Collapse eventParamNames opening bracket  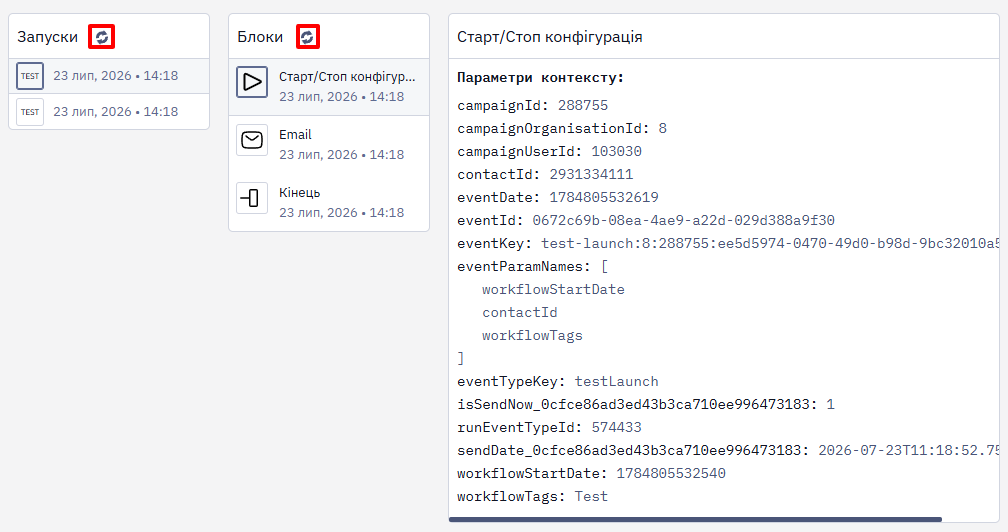pos(604,267)
